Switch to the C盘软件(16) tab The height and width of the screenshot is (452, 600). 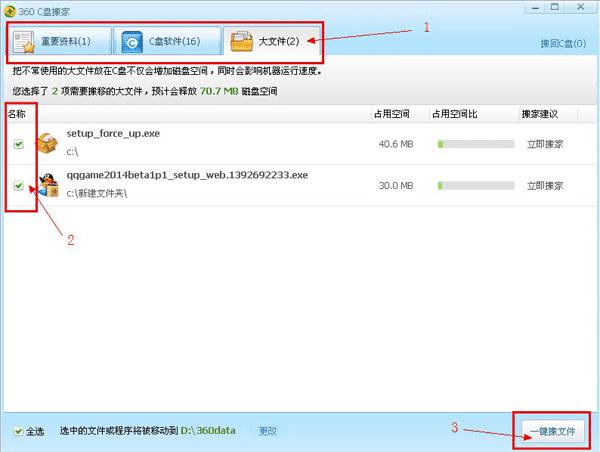coord(167,41)
